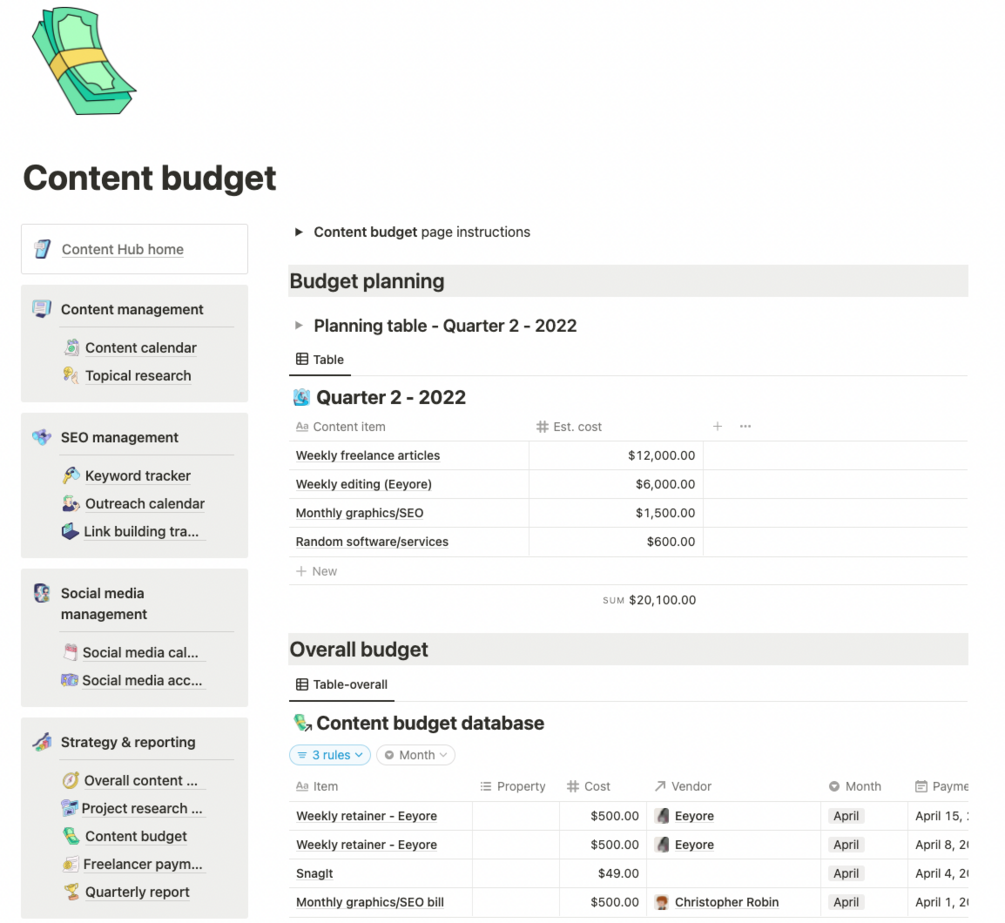Click the Weekly freelance articles cell

(368, 456)
